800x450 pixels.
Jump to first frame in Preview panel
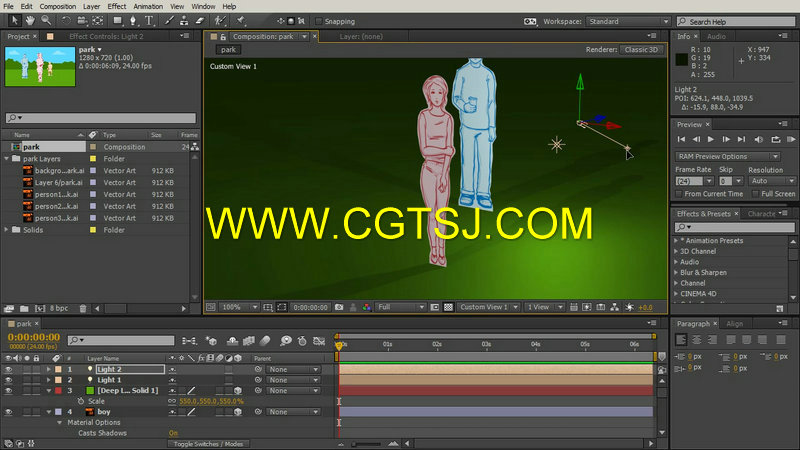[681, 139]
